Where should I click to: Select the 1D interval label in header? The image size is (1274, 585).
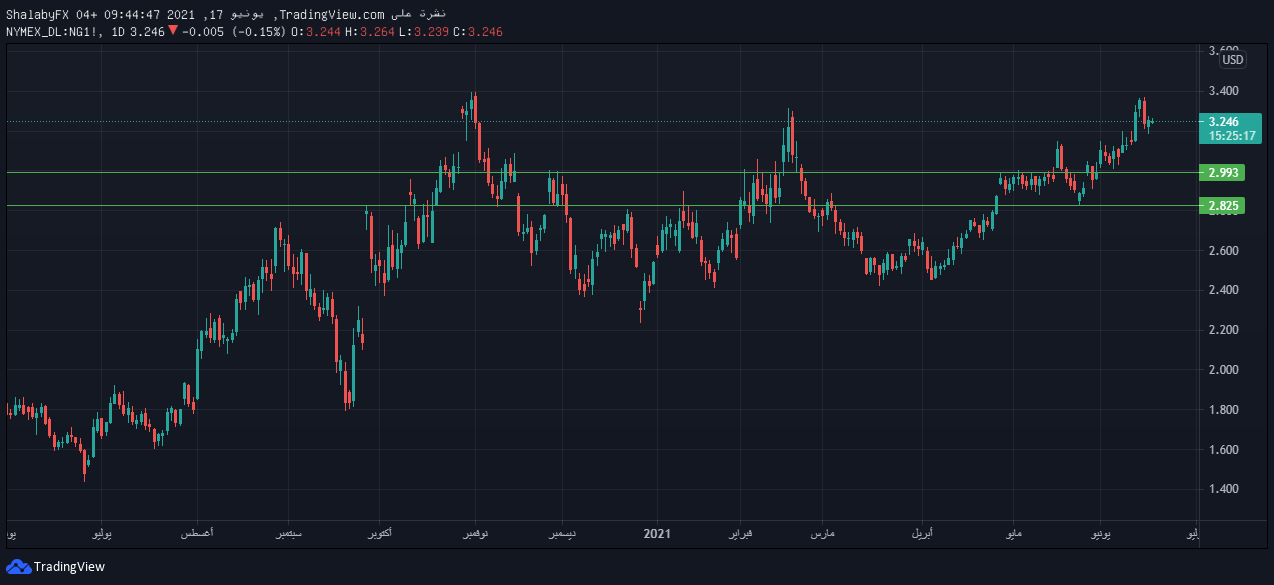pyautogui.click(x=118, y=32)
